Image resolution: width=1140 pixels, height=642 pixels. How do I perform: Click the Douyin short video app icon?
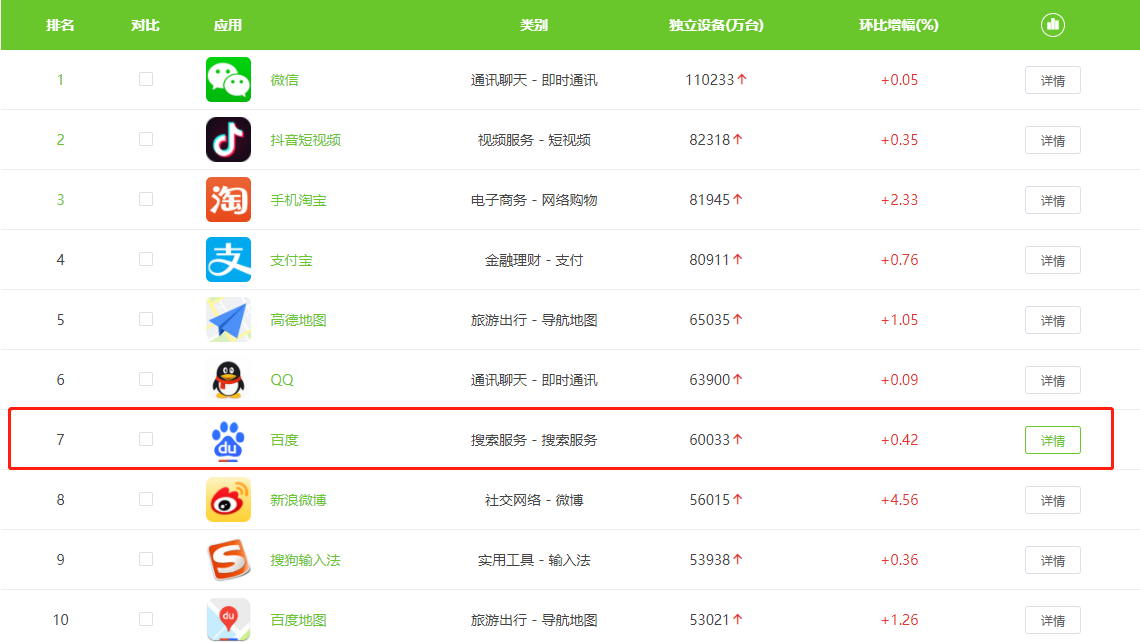[228, 140]
